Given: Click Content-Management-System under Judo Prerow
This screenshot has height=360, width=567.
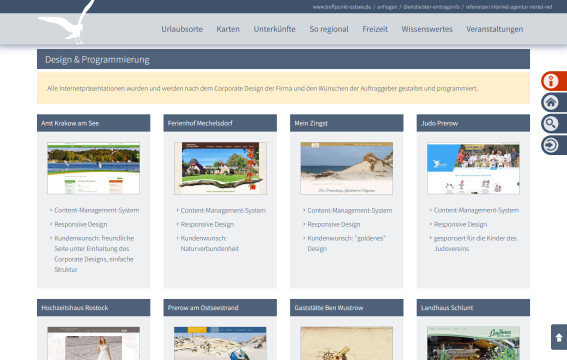Looking at the screenshot, I should click(476, 210).
